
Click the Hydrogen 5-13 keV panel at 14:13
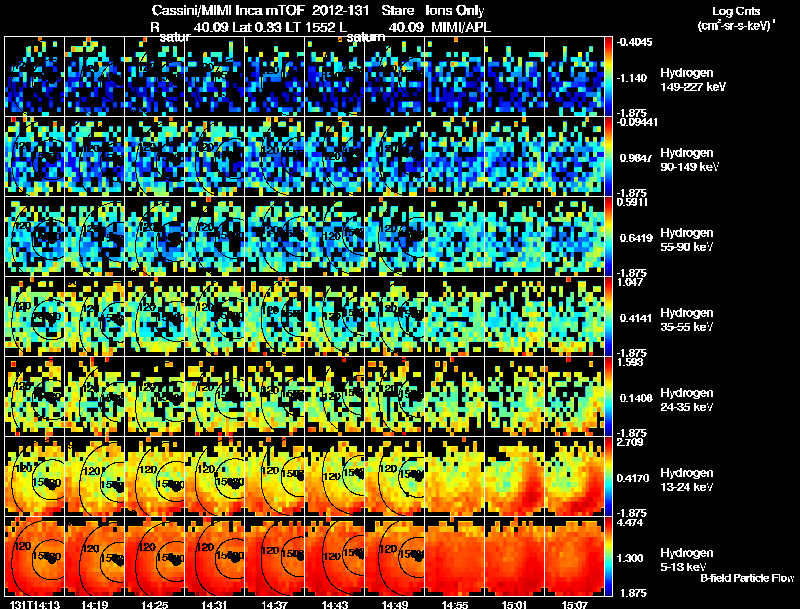point(35,556)
